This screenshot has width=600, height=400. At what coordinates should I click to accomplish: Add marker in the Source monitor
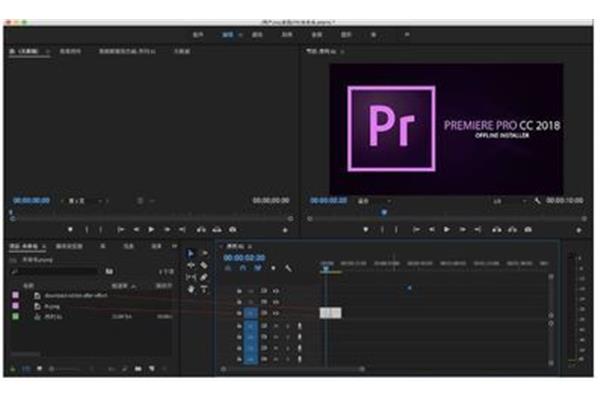coord(70,230)
